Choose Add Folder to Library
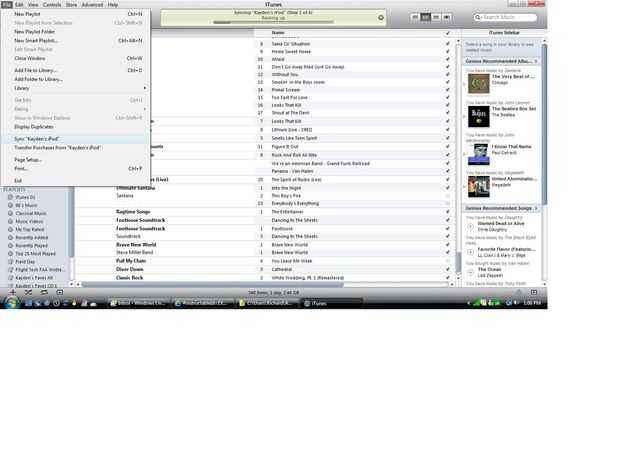 pos(77,79)
